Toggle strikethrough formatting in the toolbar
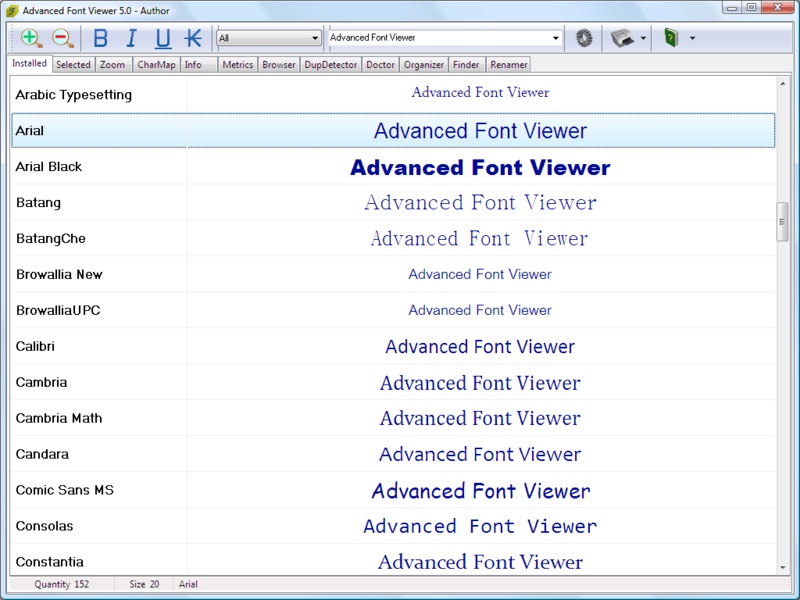This screenshot has width=800, height=600. pos(191,38)
